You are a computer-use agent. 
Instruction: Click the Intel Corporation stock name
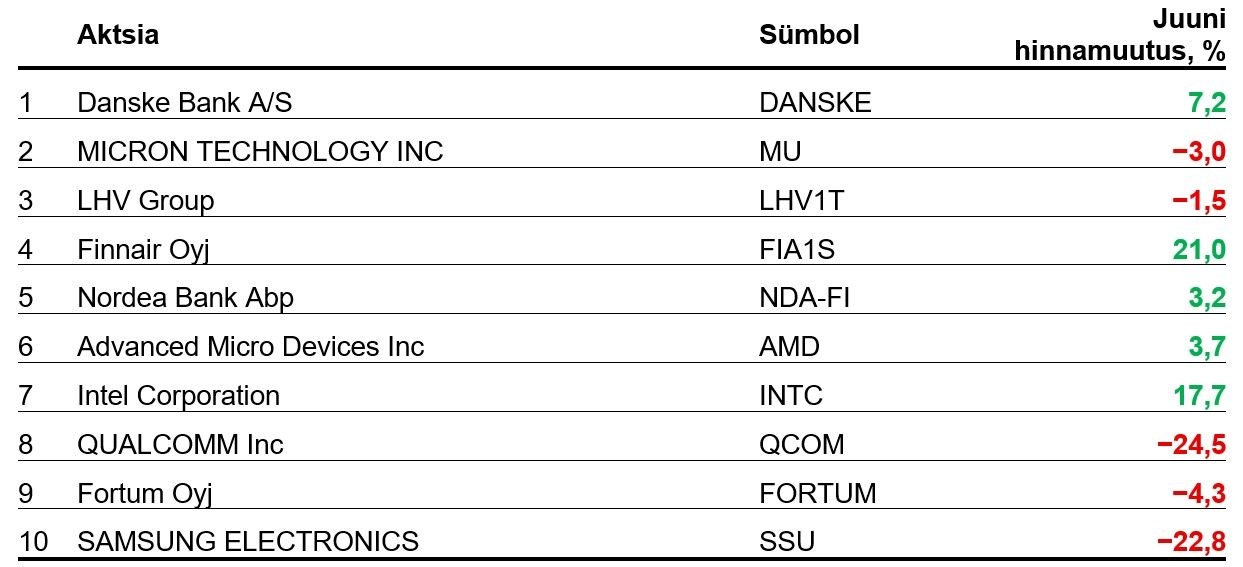[x=179, y=395]
